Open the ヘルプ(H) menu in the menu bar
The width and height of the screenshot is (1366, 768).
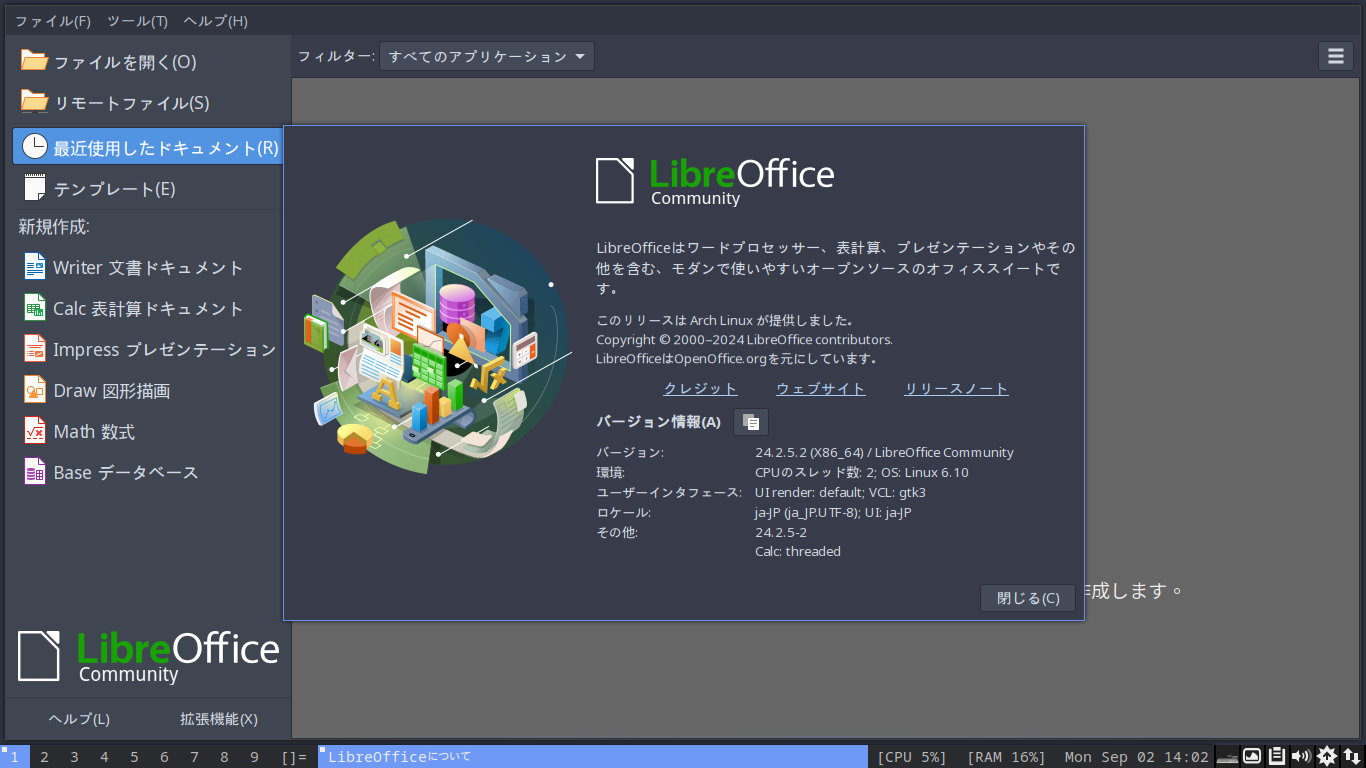click(215, 21)
